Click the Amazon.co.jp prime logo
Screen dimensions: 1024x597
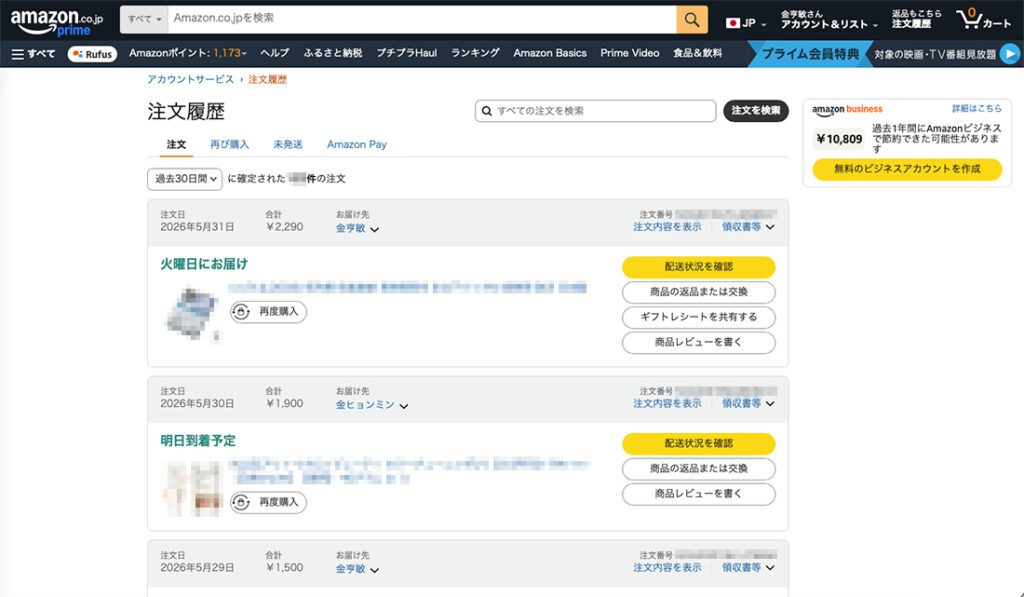click(x=56, y=22)
